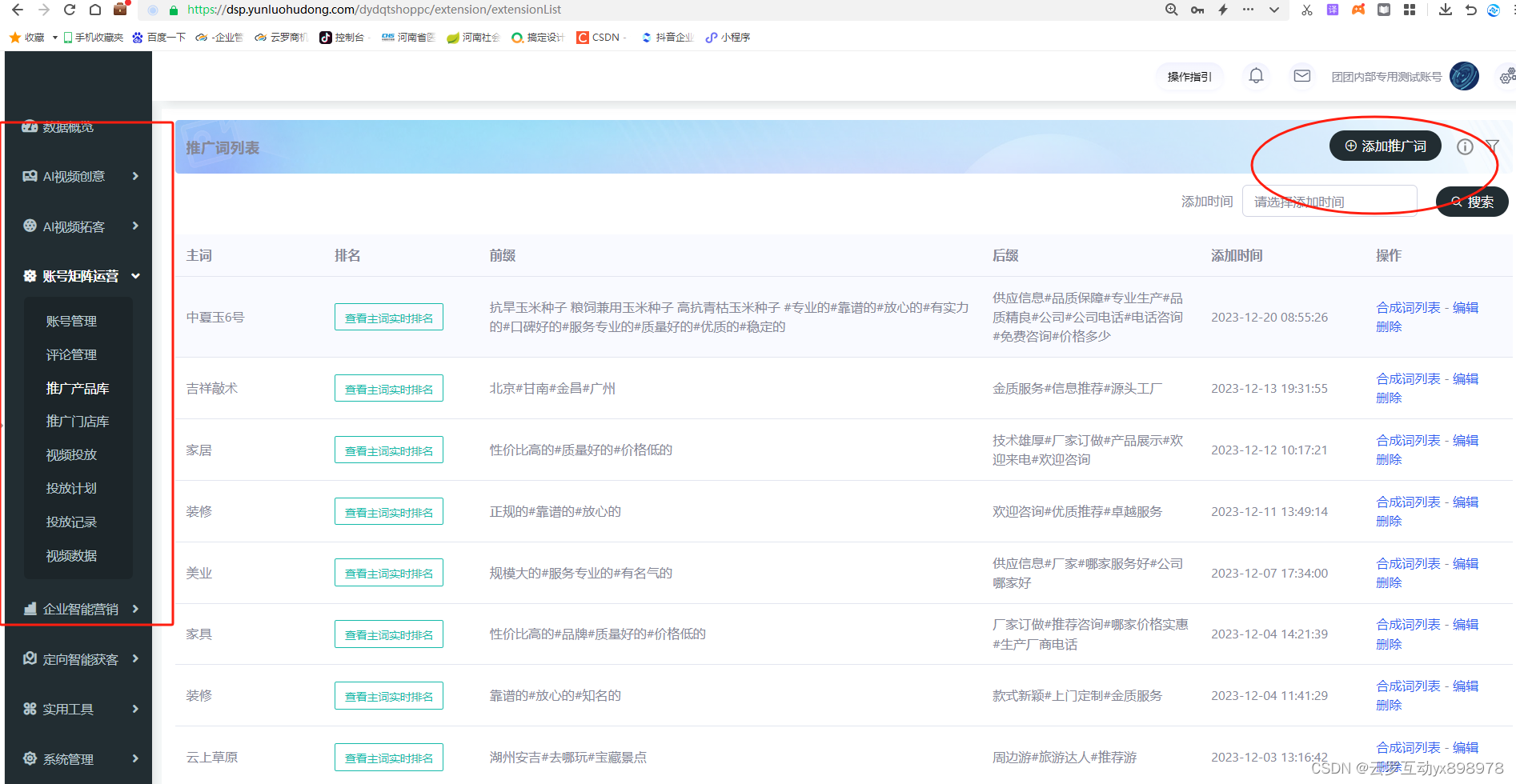
Task: Open the reading mode book icon
Action: pyautogui.click(x=1384, y=10)
